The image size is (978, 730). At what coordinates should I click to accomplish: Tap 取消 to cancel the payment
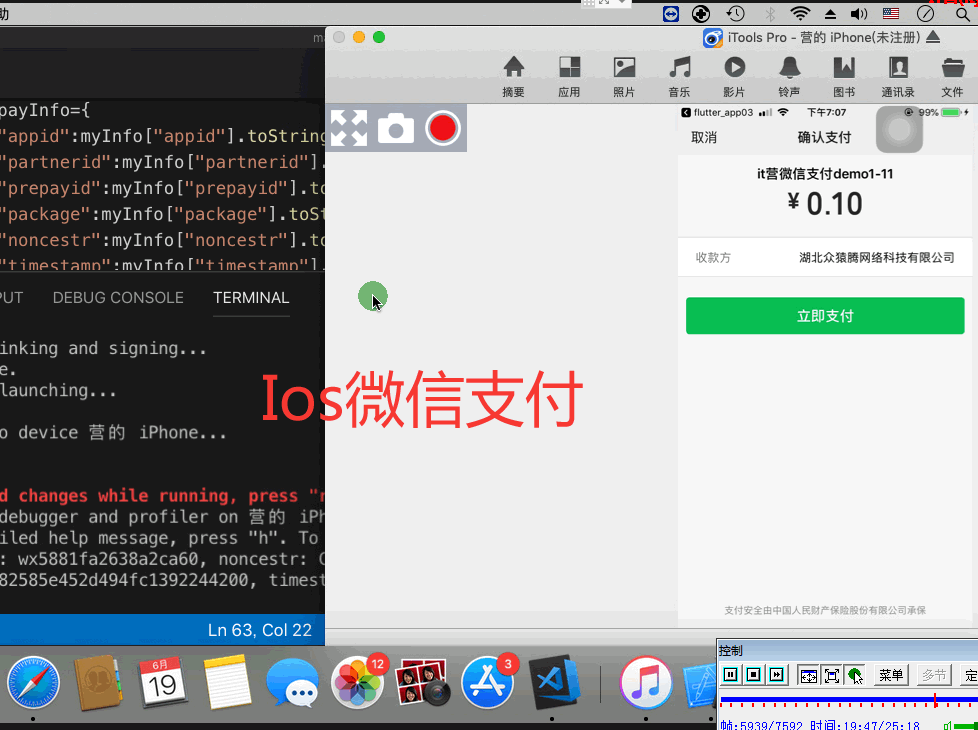pyautogui.click(x=704, y=137)
